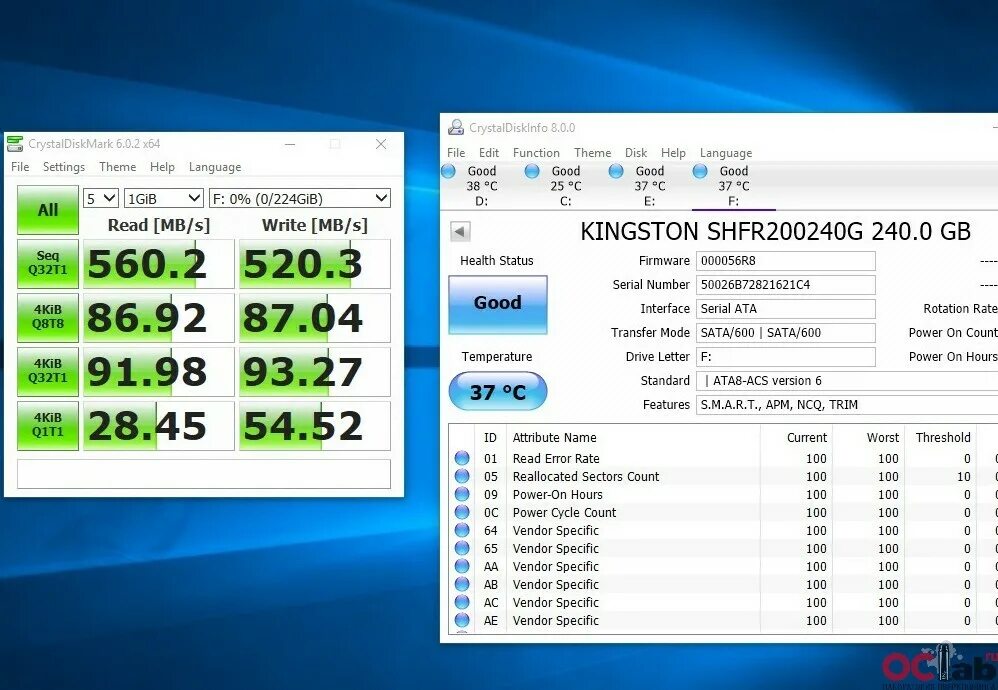Click the Standard field ATA8-ACS version 6

point(847,381)
